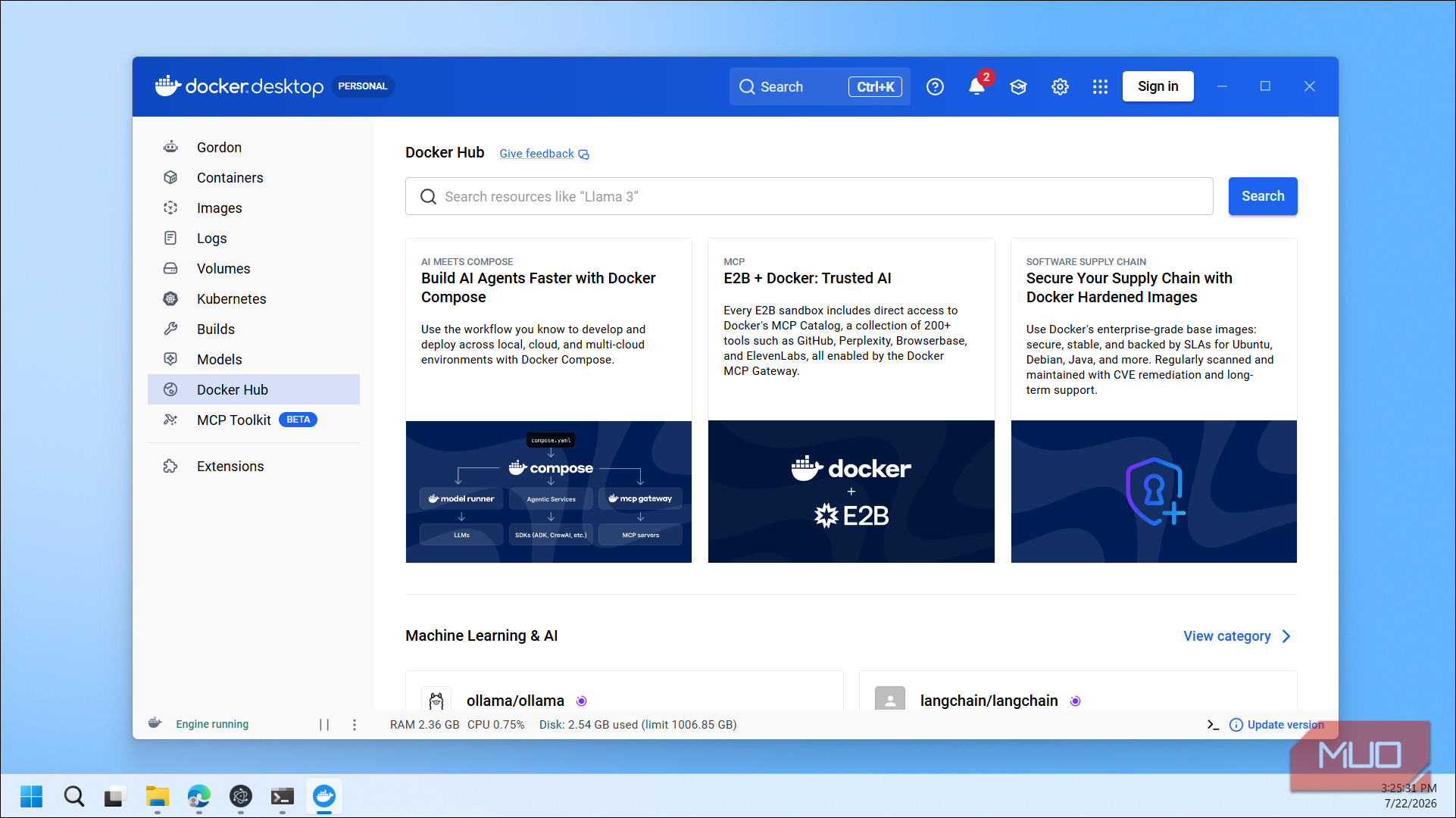Click the MCP Toolkit icon in sidebar
The width and height of the screenshot is (1456, 818).
pyautogui.click(x=170, y=420)
